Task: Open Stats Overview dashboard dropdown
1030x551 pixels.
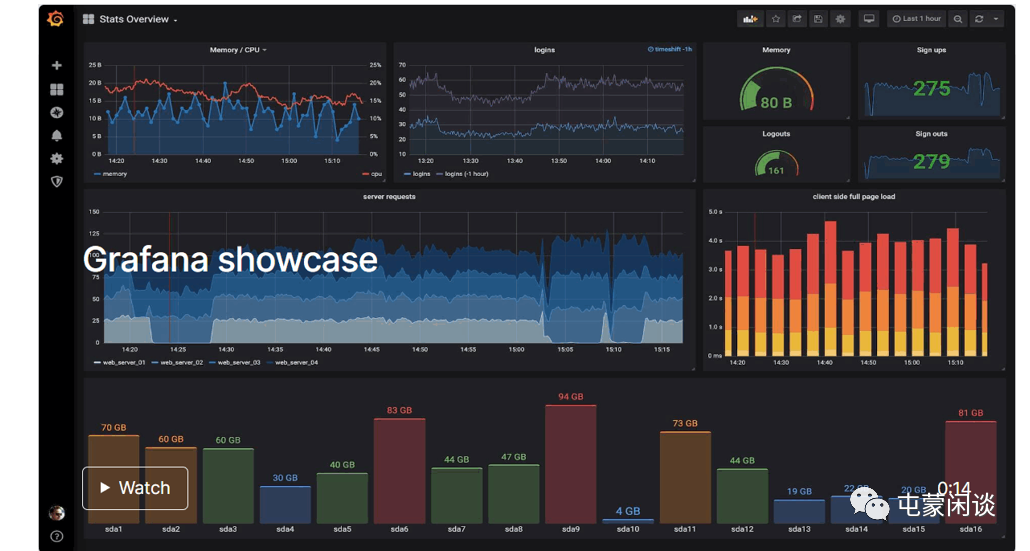Action: pos(139,20)
